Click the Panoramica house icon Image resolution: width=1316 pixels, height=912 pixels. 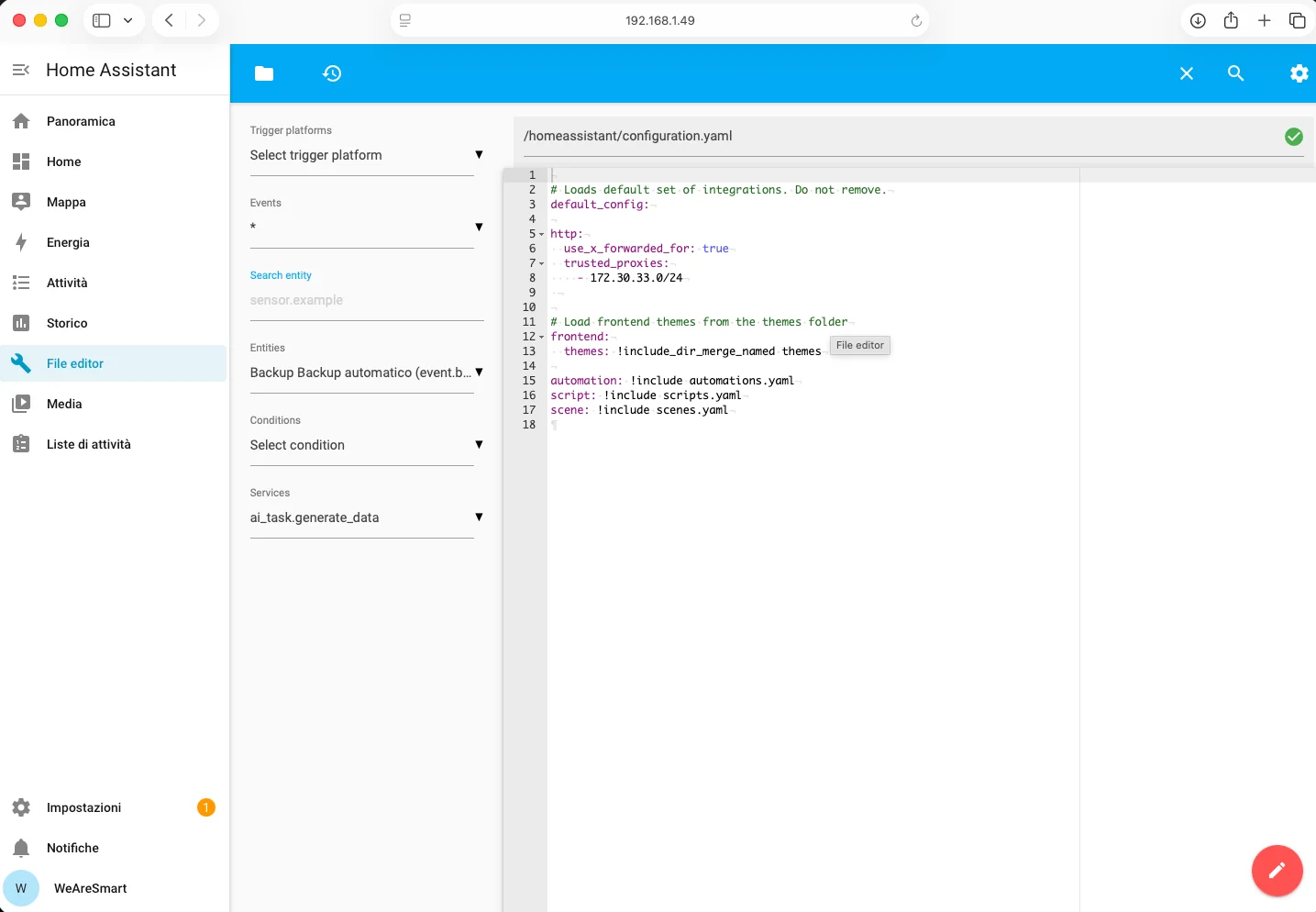(21, 121)
